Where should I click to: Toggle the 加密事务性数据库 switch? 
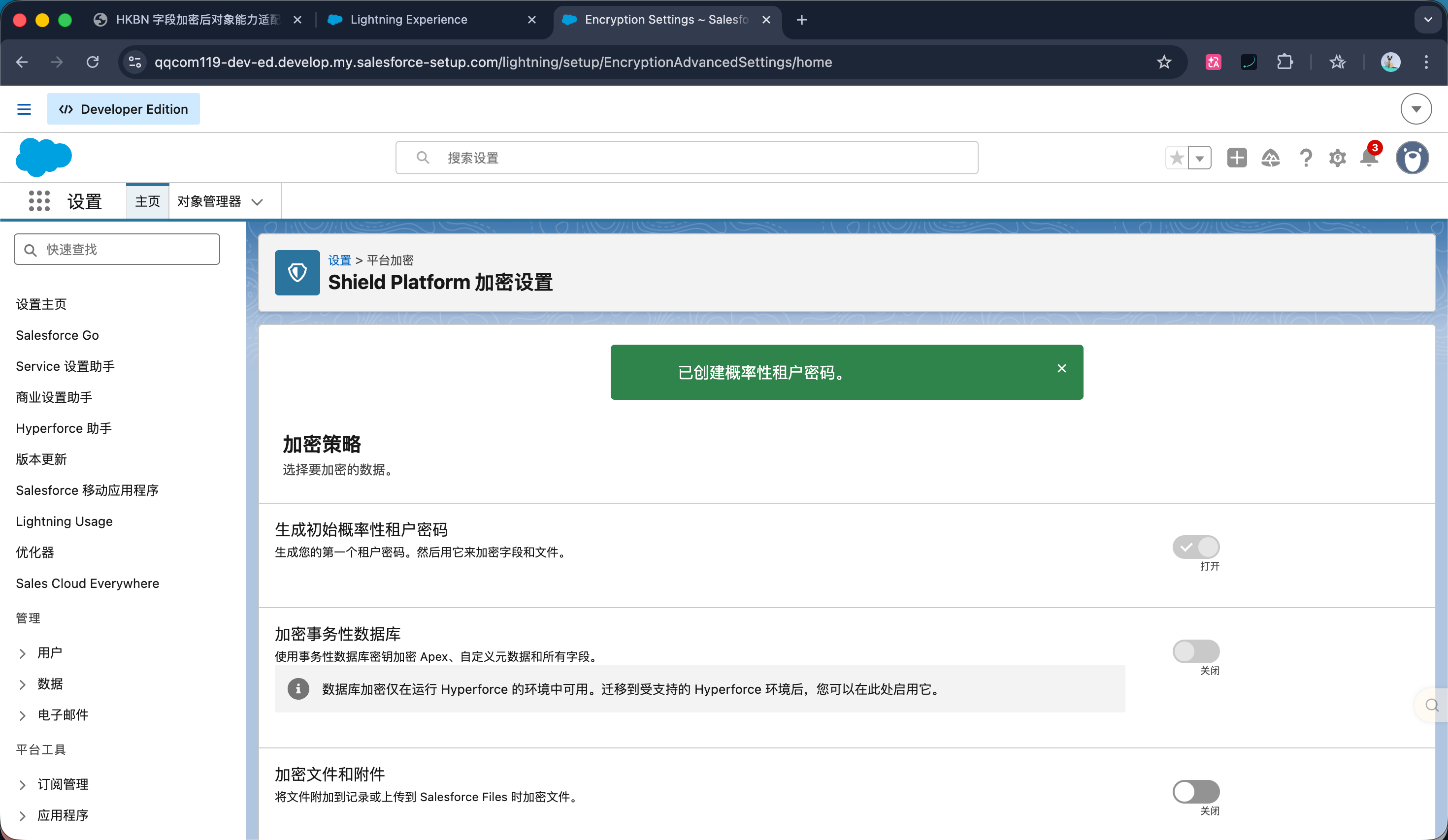pos(1196,651)
